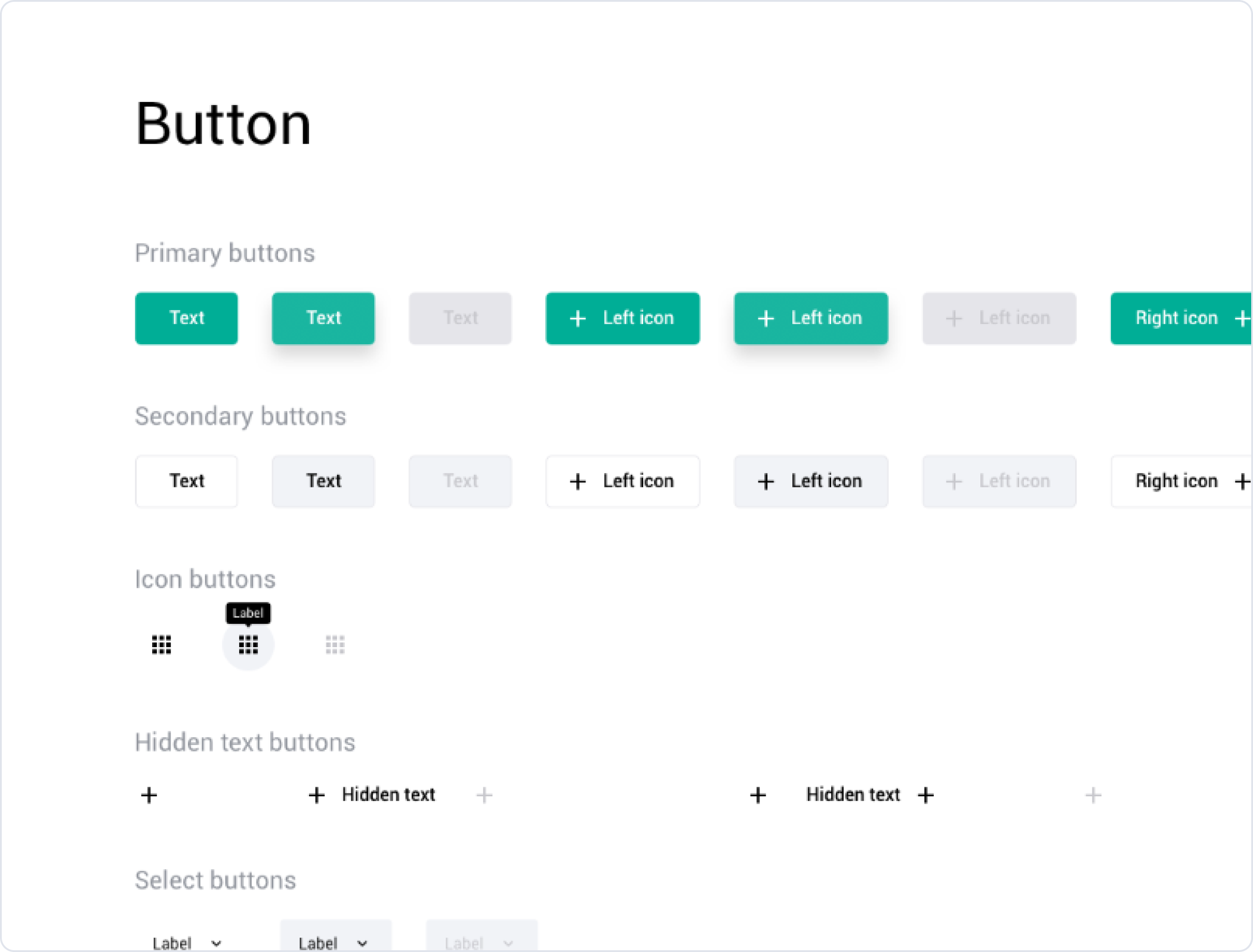Click the Icon buttons section heading
1253x952 pixels.
(205, 579)
